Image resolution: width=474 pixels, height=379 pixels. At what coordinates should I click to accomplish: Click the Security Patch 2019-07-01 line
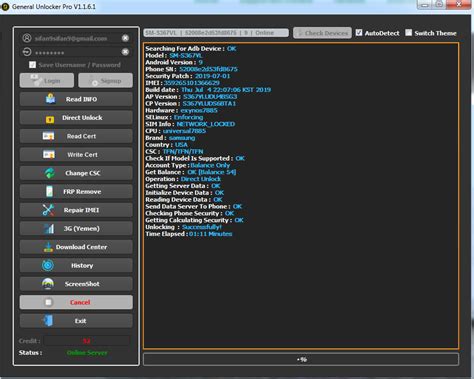pyautogui.click(x=188, y=76)
